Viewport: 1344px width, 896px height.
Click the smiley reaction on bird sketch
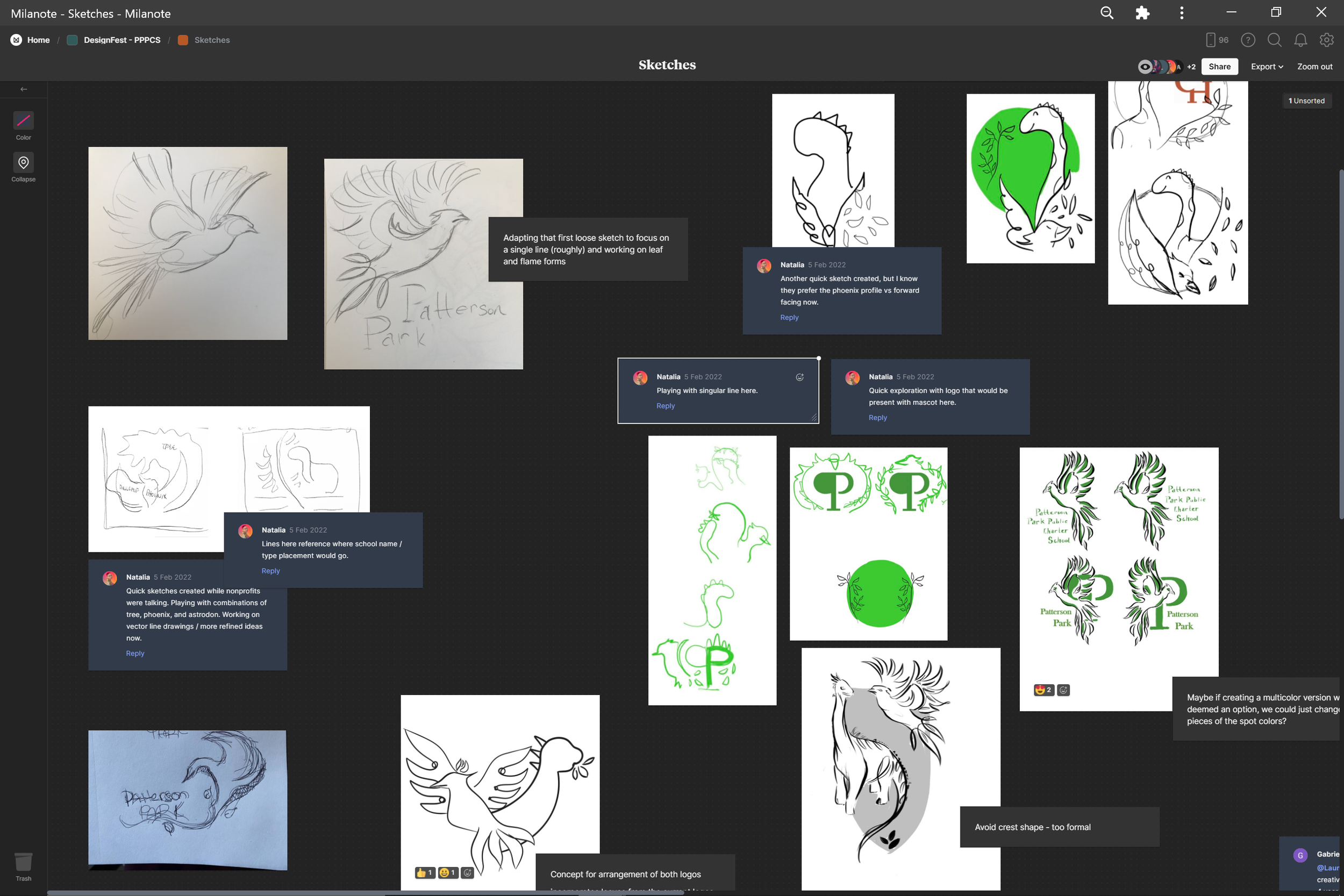(x=447, y=872)
